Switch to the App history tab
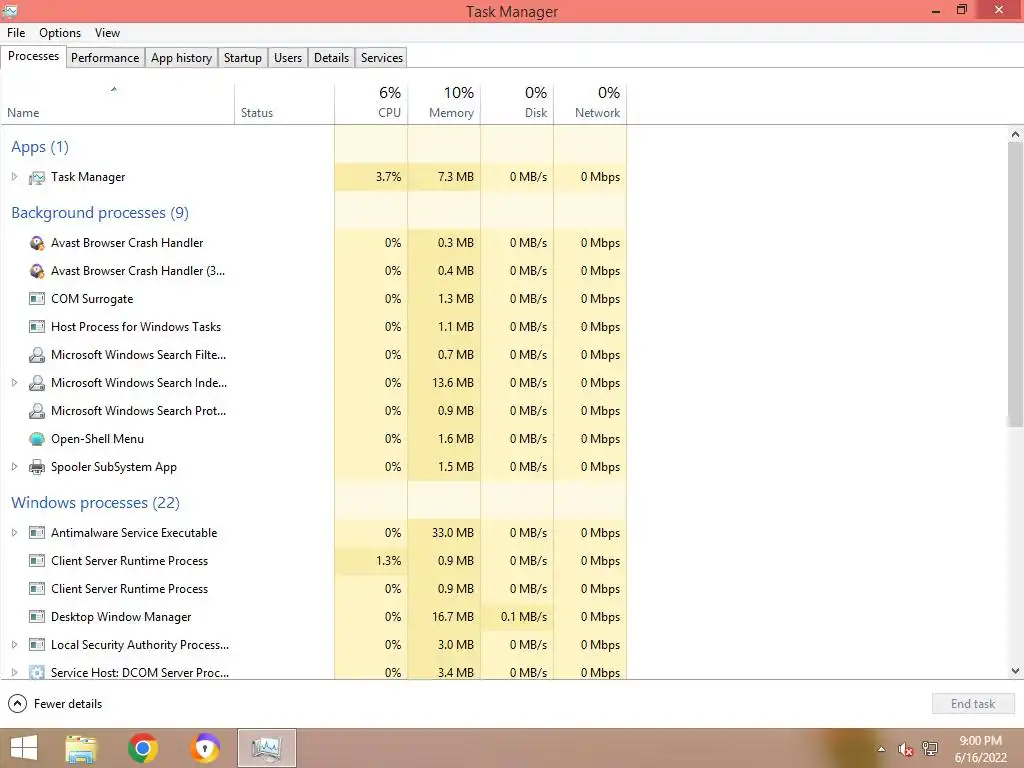The width and height of the screenshot is (1024, 768). point(182,57)
